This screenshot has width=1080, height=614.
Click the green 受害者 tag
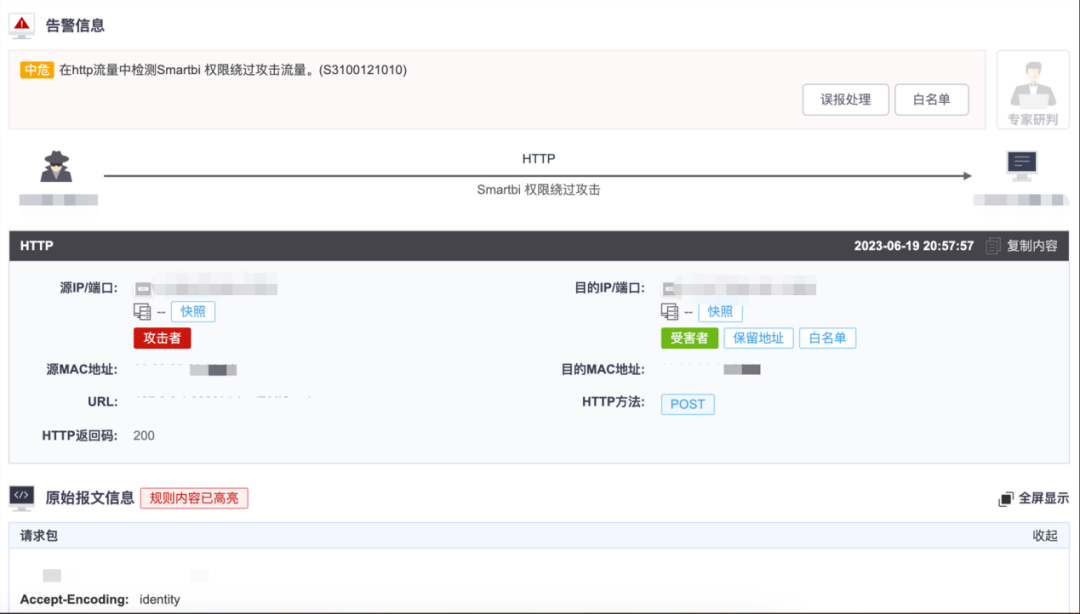[689, 338]
